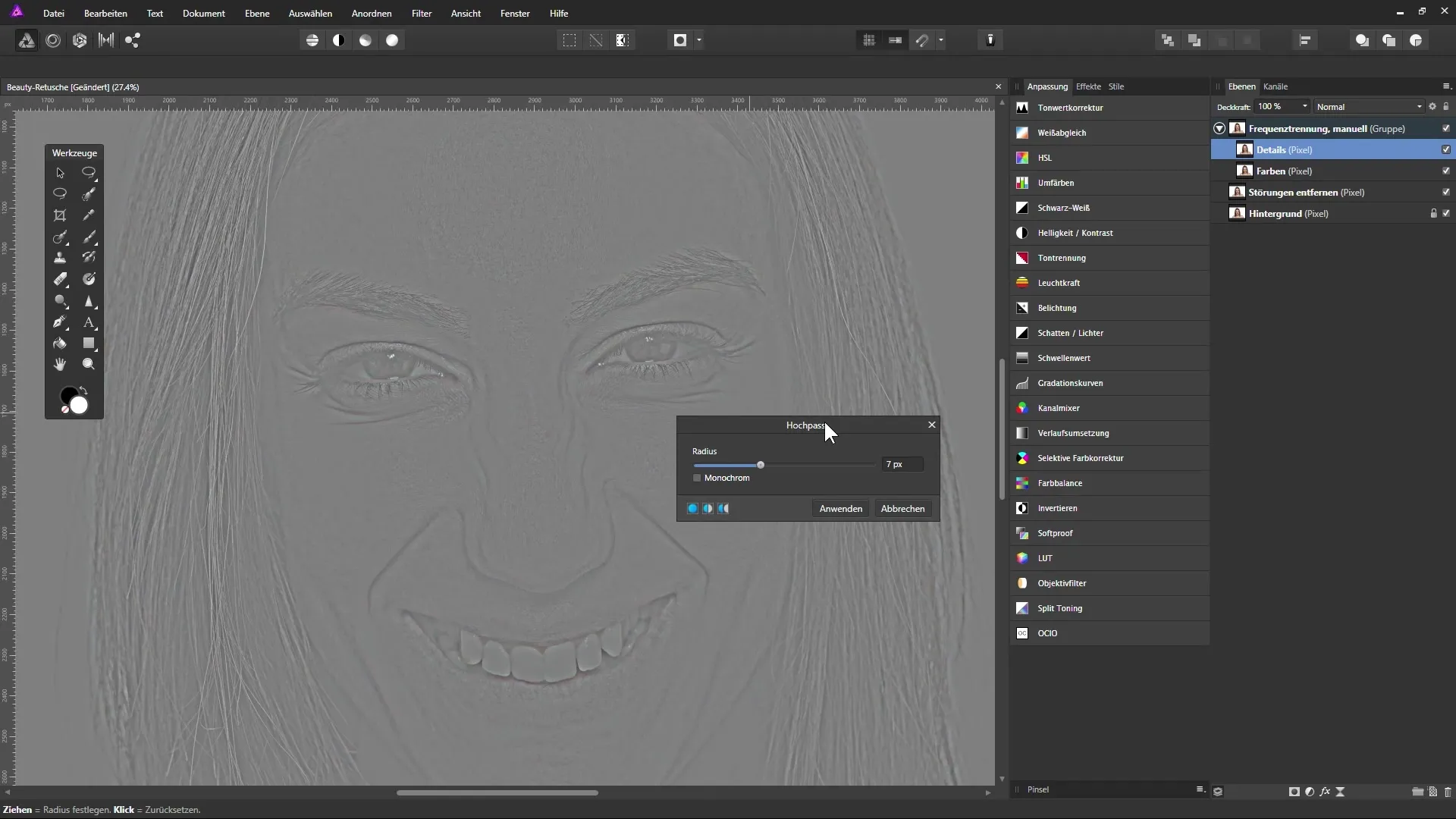Click the Radius value field
1456x819 pixels.
coord(902,464)
